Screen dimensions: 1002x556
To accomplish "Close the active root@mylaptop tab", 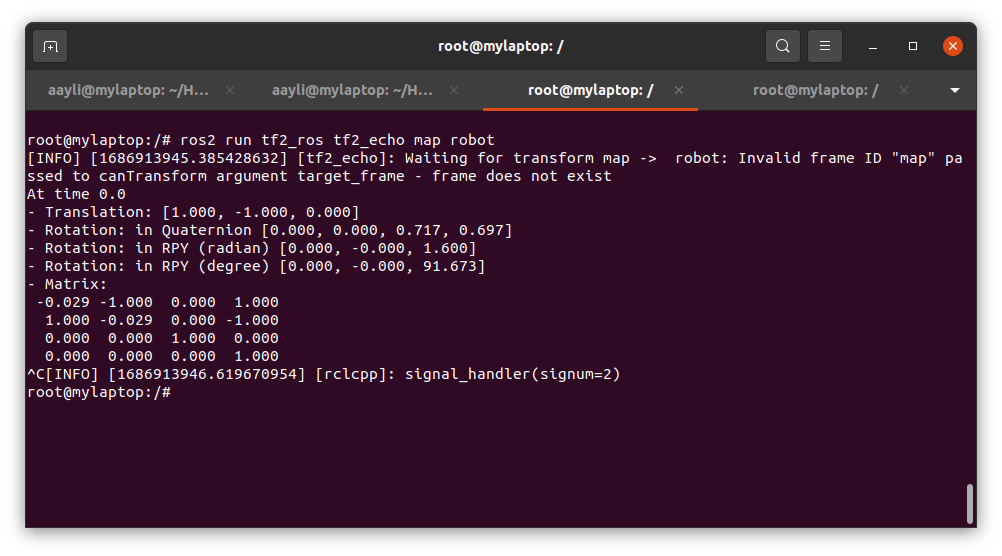I will [679, 91].
